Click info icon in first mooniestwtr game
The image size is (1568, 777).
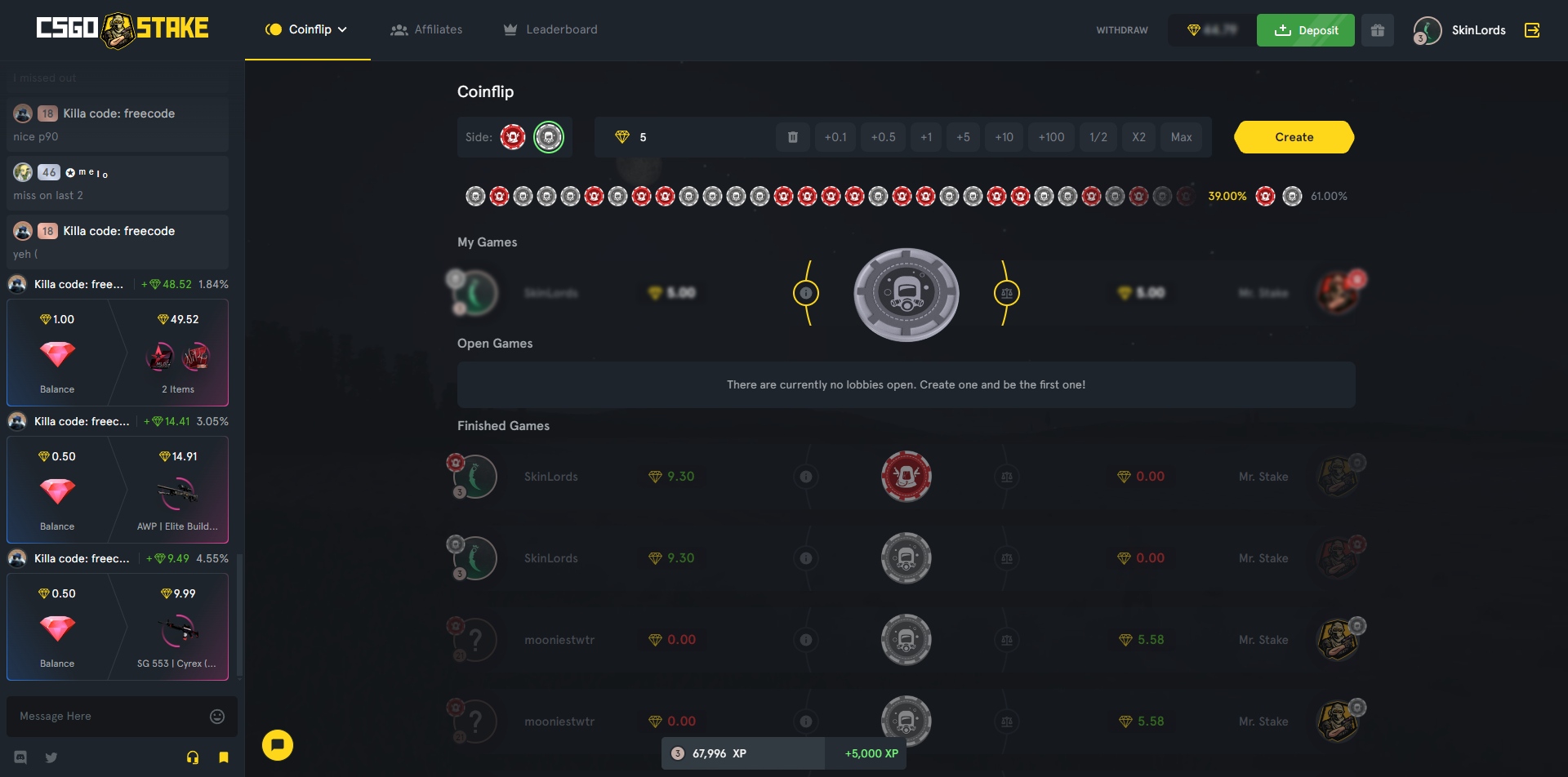click(x=806, y=640)
